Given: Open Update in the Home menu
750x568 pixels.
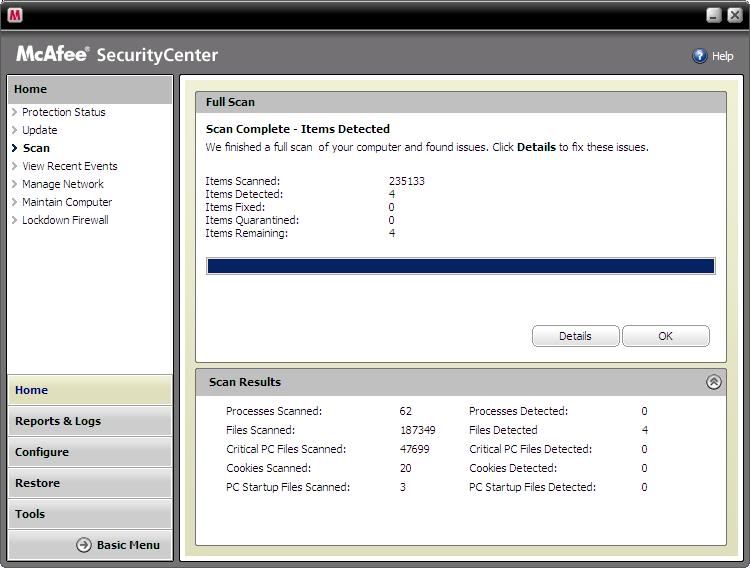Looking at the screenshot, I should click(40, 130).
